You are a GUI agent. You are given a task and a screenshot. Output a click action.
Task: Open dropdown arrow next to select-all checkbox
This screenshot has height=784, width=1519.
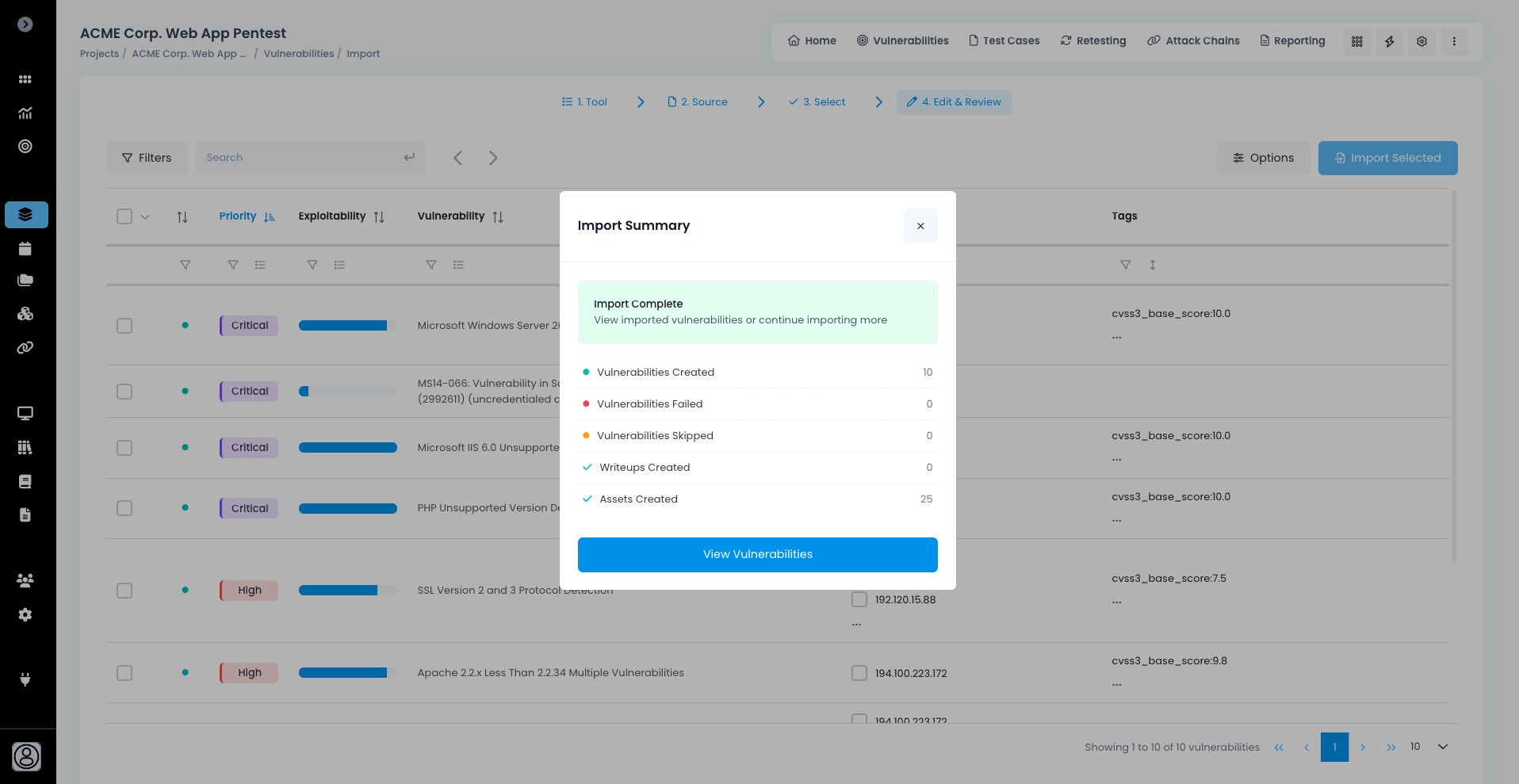tap(145, 216)
